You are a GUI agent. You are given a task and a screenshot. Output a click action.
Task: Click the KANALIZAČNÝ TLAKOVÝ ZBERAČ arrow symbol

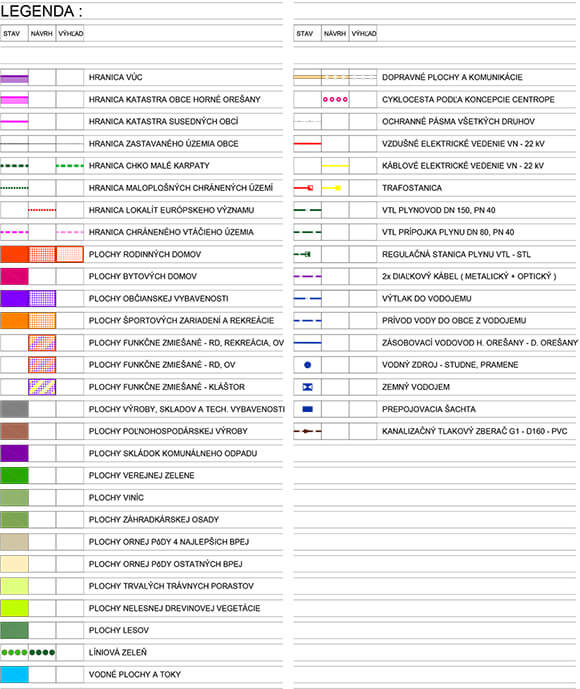coord(308,431)
